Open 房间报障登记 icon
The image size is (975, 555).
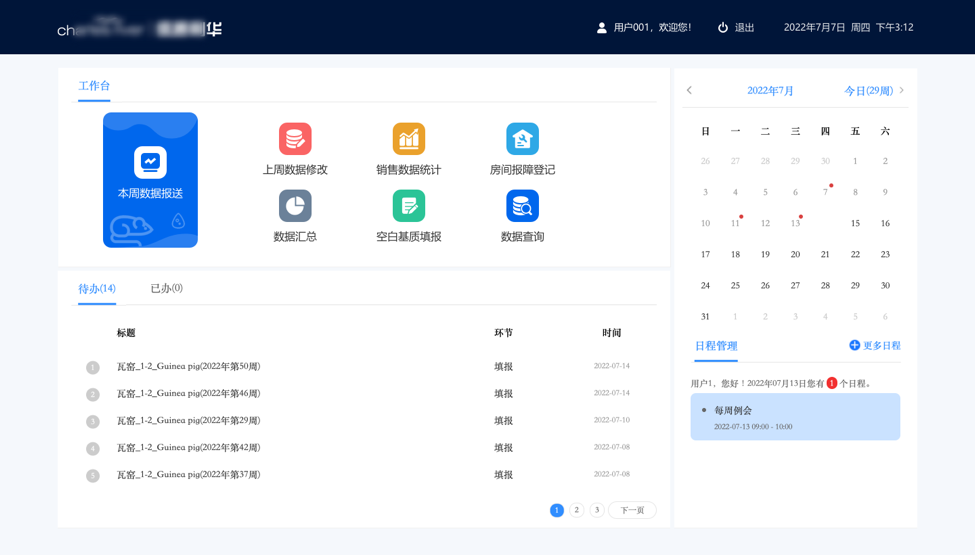(522, 139)
